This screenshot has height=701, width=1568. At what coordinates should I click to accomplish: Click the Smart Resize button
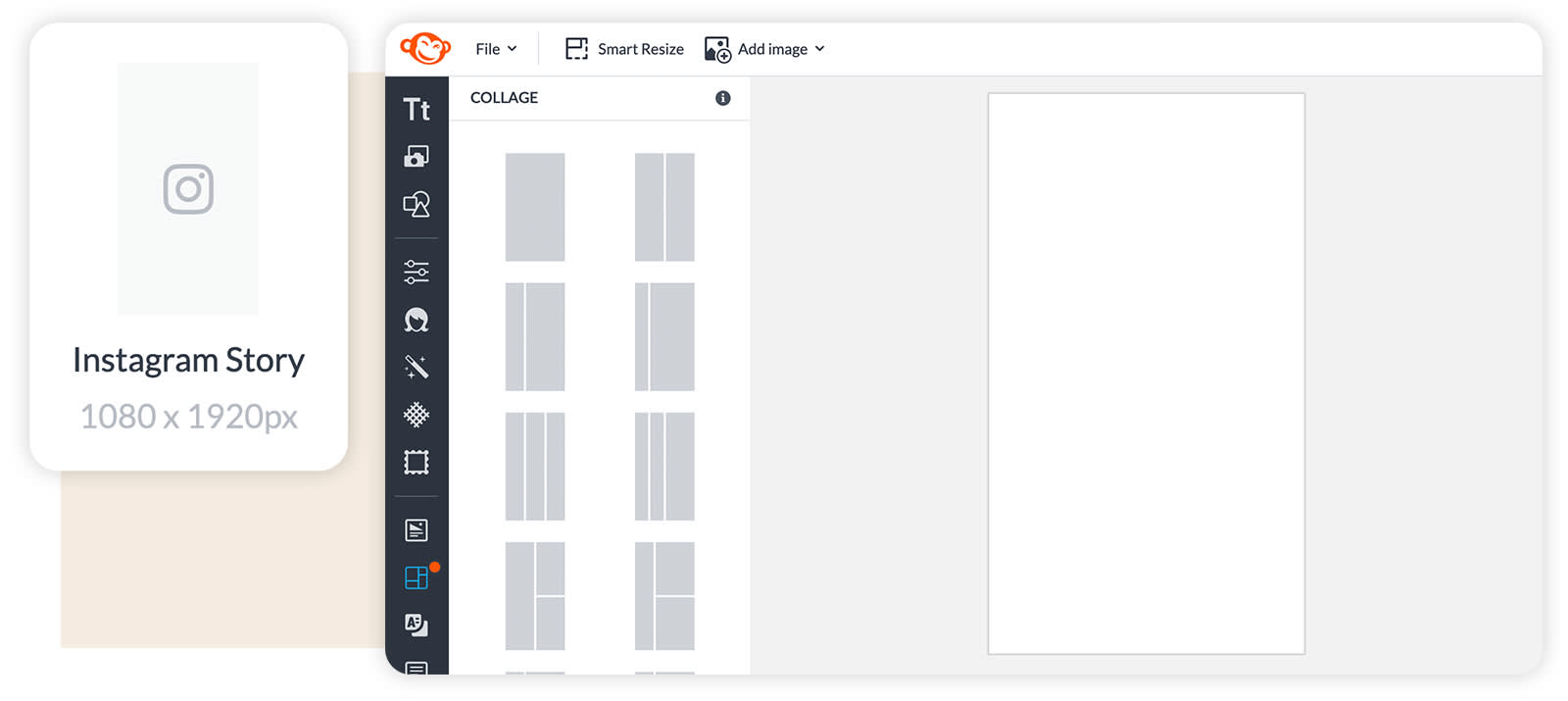[x=624, y=49]
